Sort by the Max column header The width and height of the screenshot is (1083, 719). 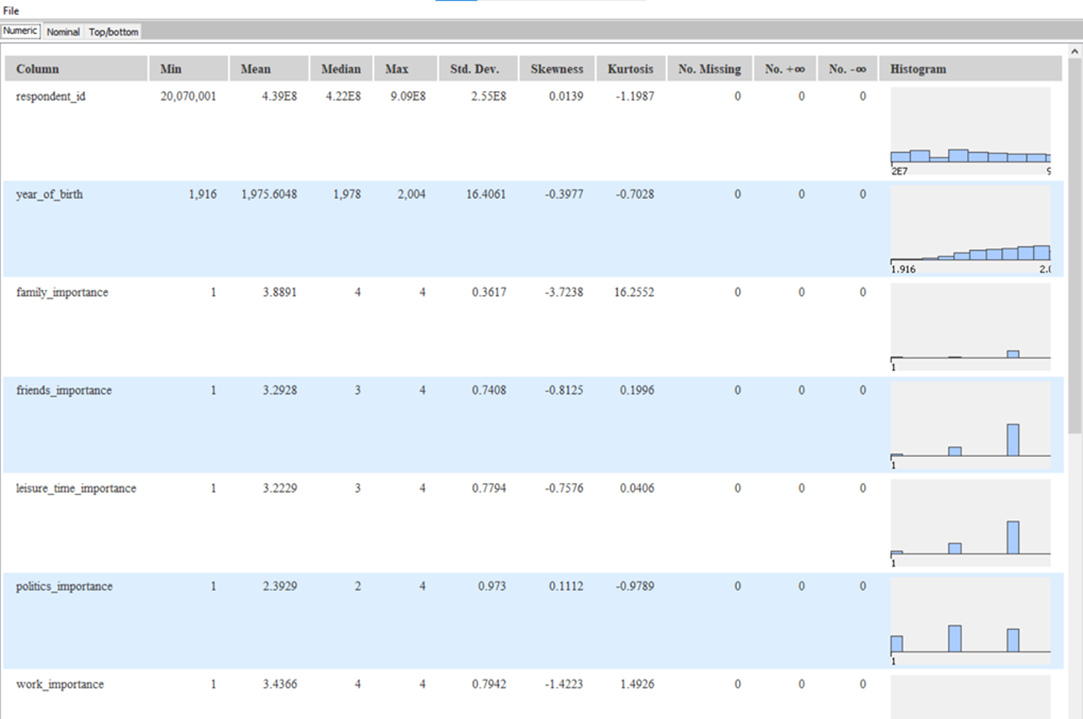click(405, 69)
